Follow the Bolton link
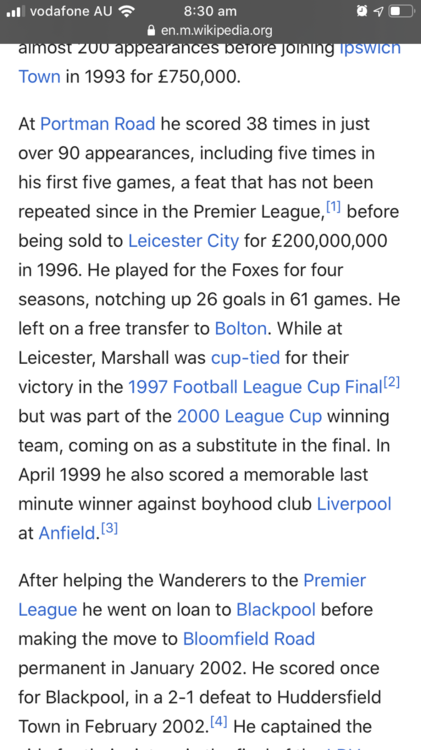The width and height of the screenshot is (421, 750). tap(241, 329)
